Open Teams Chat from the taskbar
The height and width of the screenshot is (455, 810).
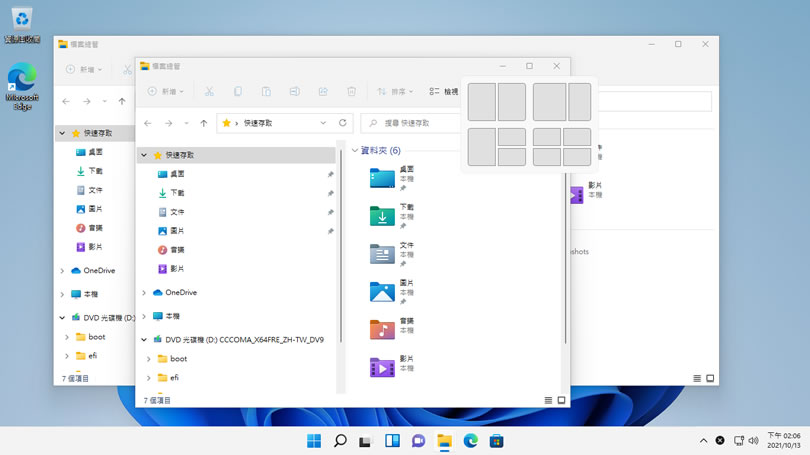pyautogui.click(x=418, y=441)
